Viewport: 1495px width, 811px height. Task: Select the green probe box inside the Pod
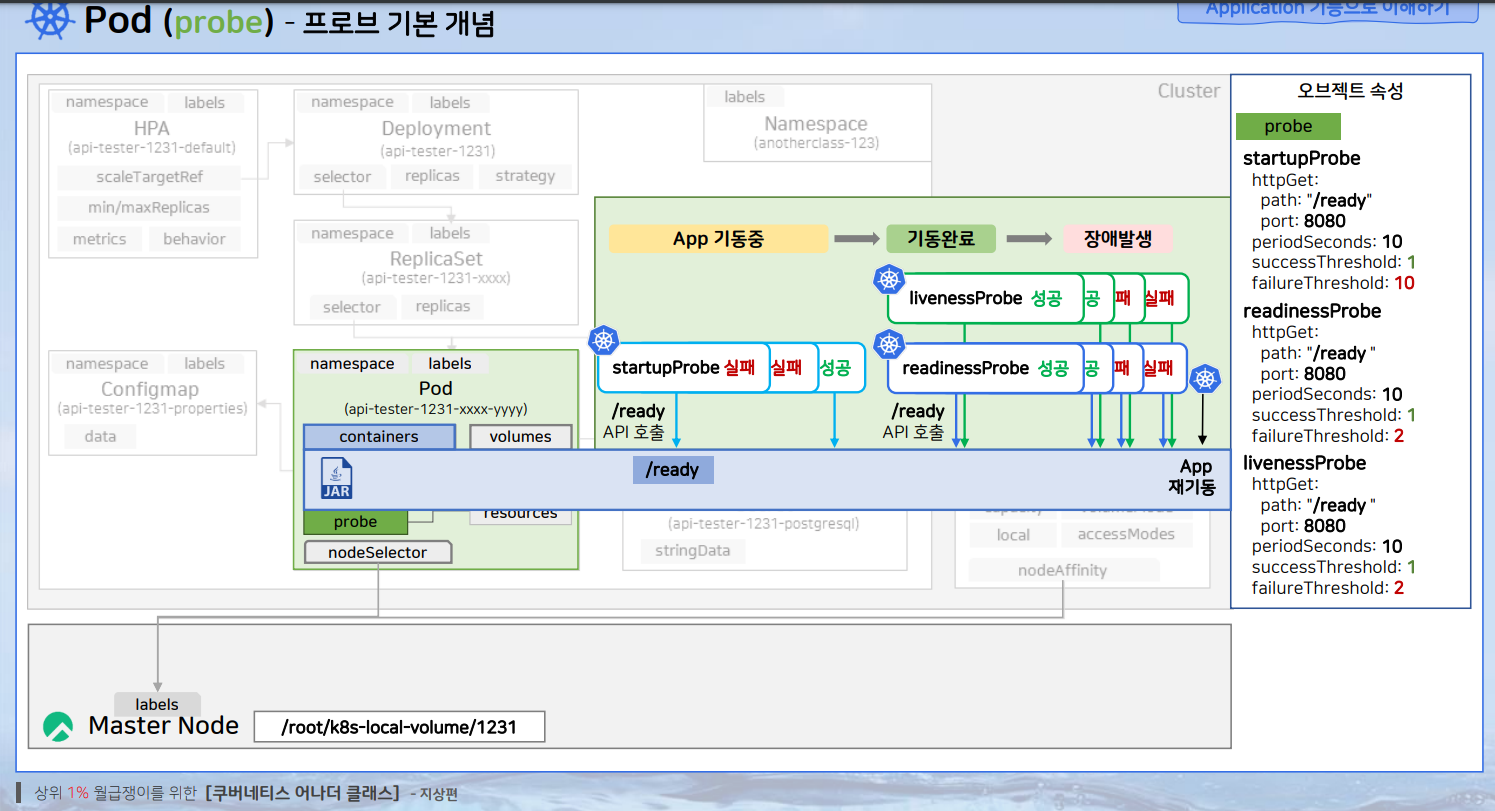[x=356, y=522]
